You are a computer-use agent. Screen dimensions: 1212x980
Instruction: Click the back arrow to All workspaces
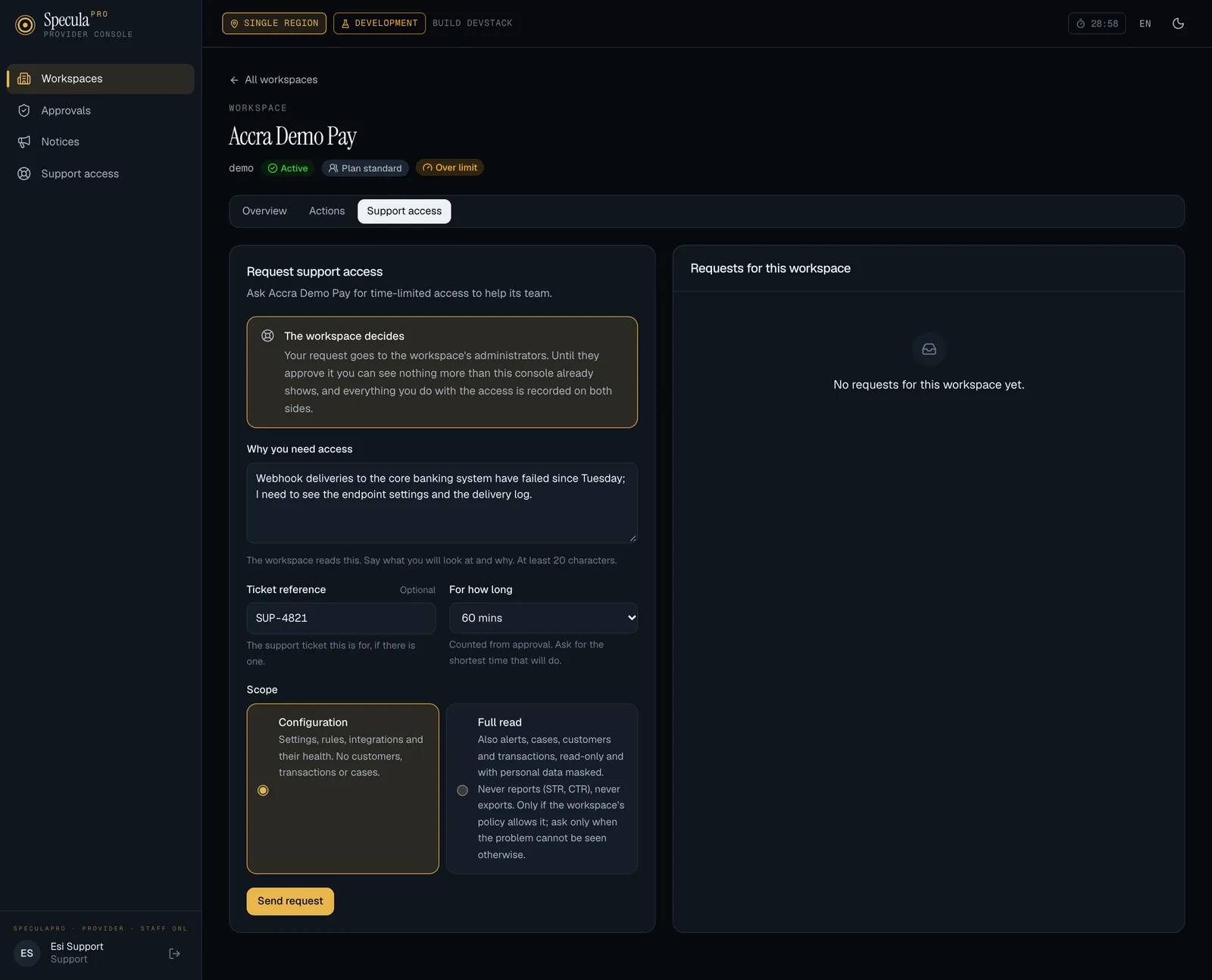tap(234, 80)
